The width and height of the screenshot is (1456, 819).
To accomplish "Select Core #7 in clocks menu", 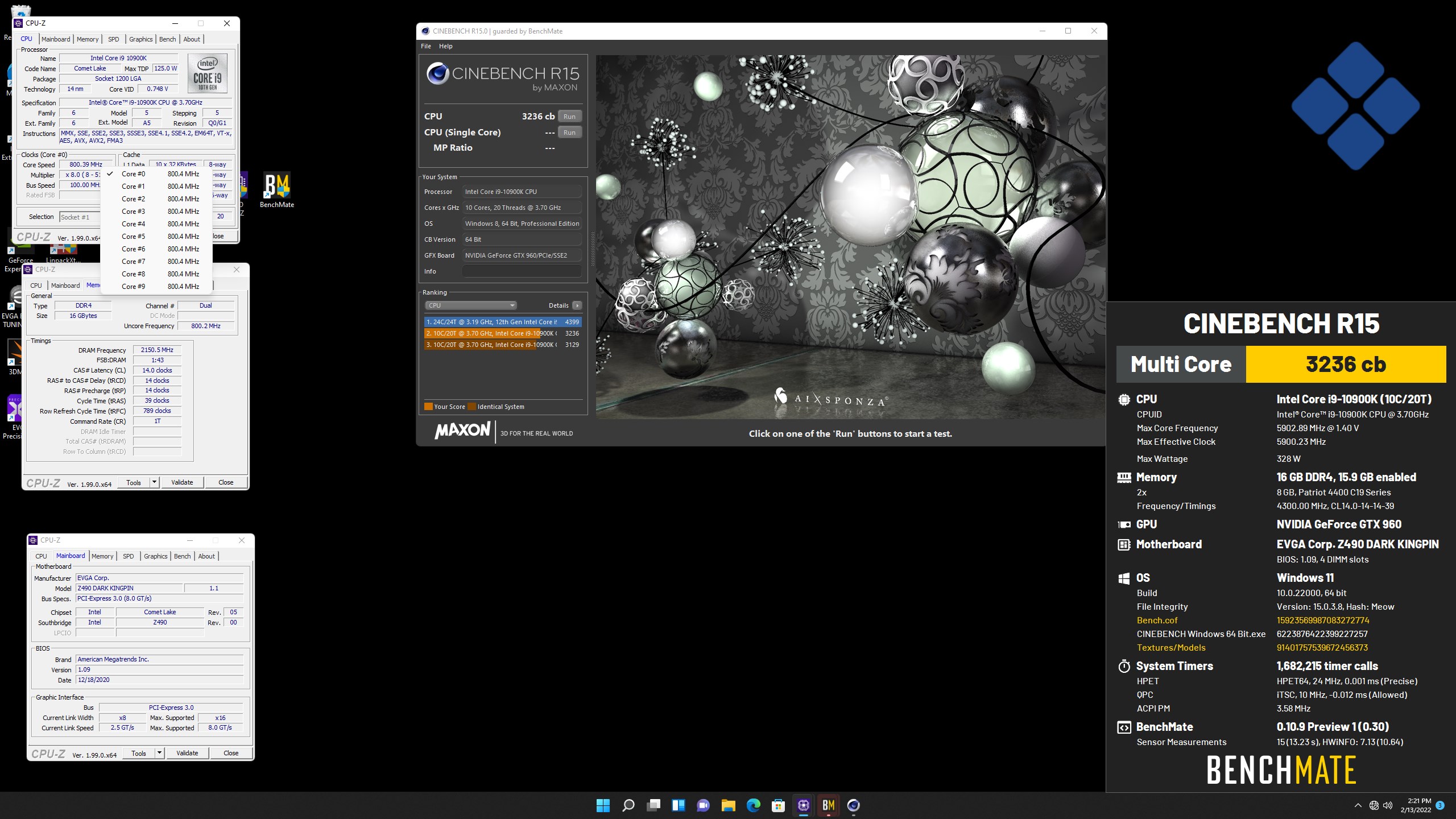I will (x=156, y=262).
